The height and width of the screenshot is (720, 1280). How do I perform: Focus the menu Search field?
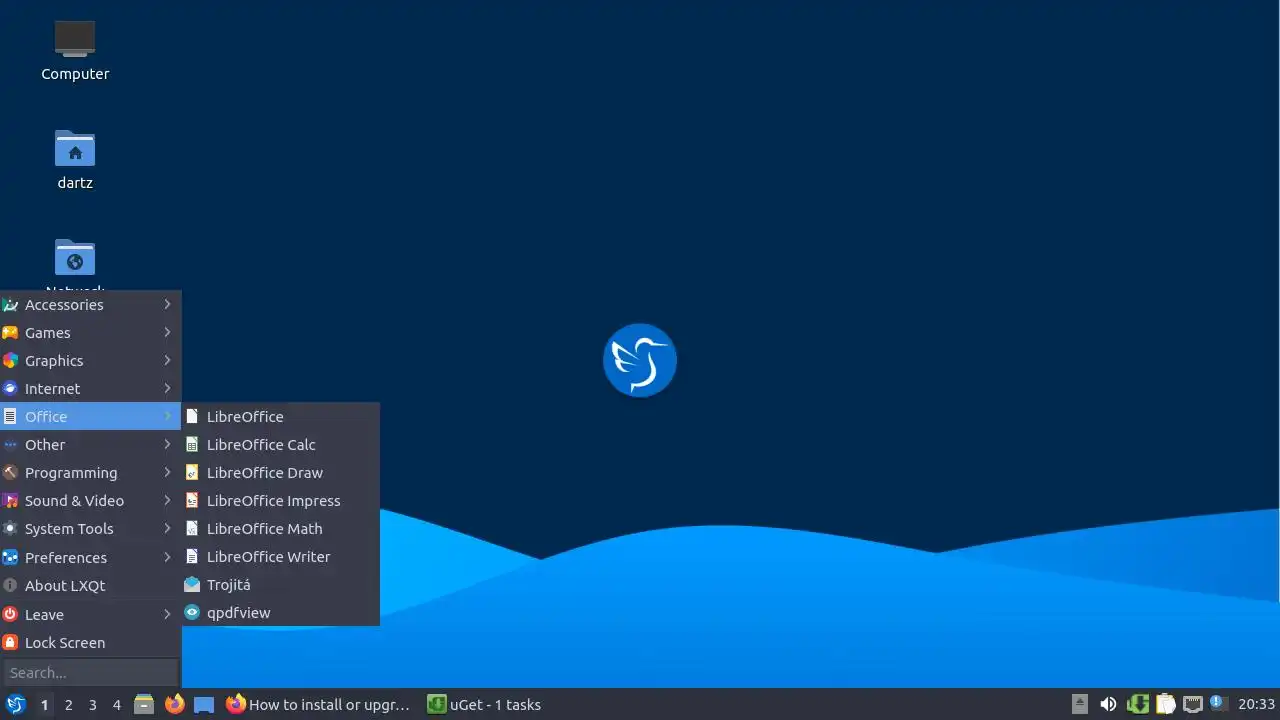point(90,673)
